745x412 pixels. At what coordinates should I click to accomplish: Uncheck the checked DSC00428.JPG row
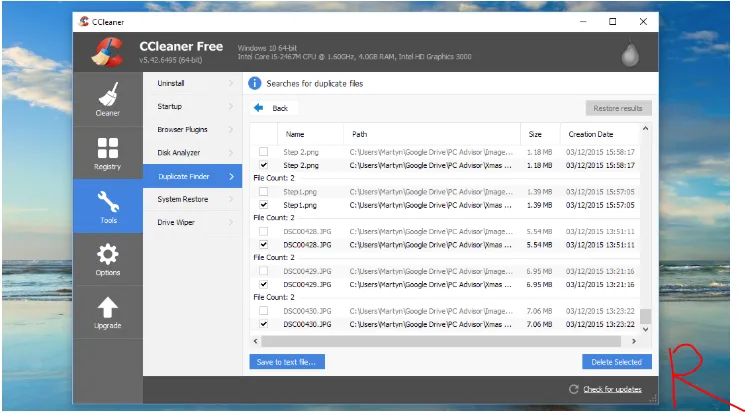click(263, 244)
